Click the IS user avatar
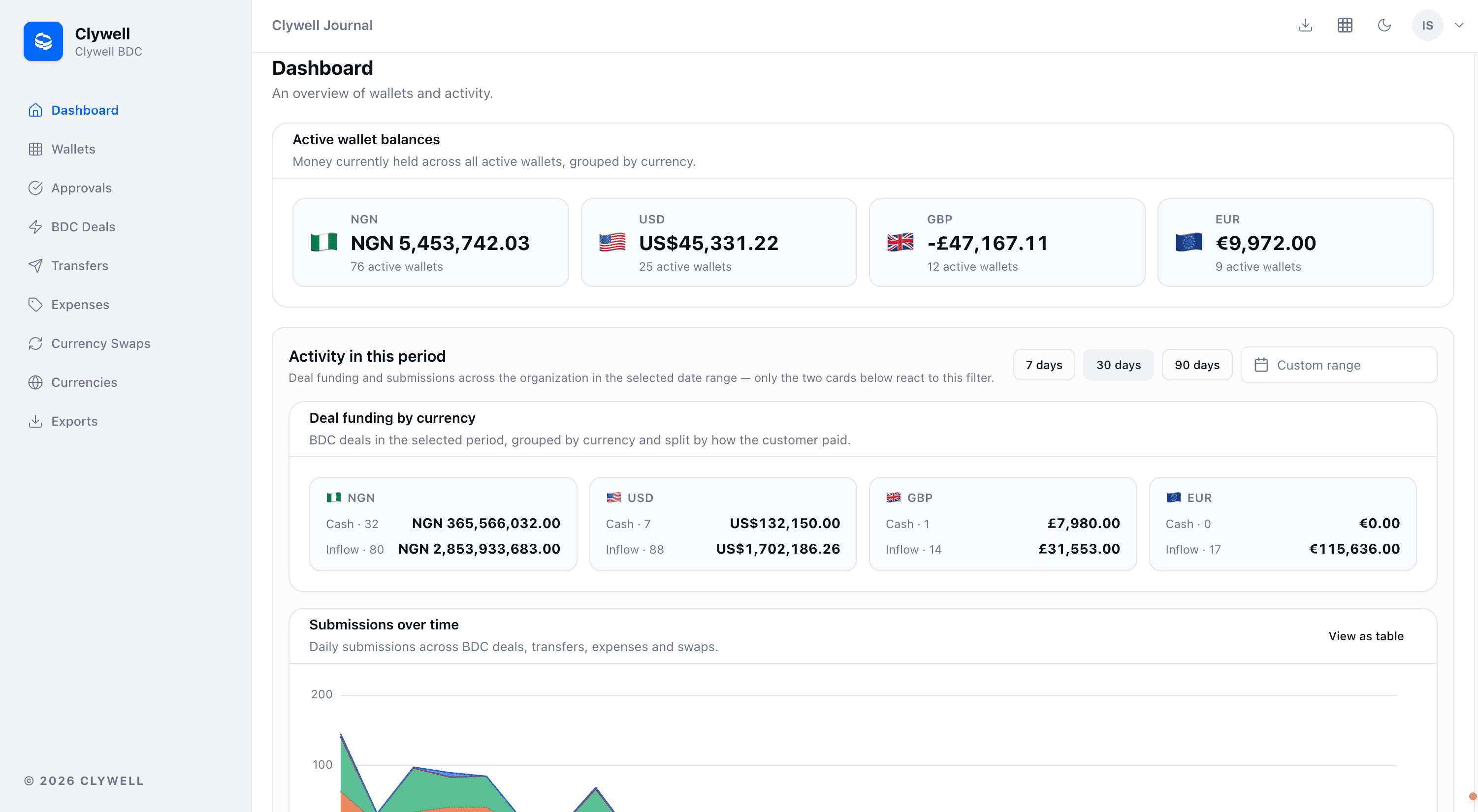 (1427, 25)
